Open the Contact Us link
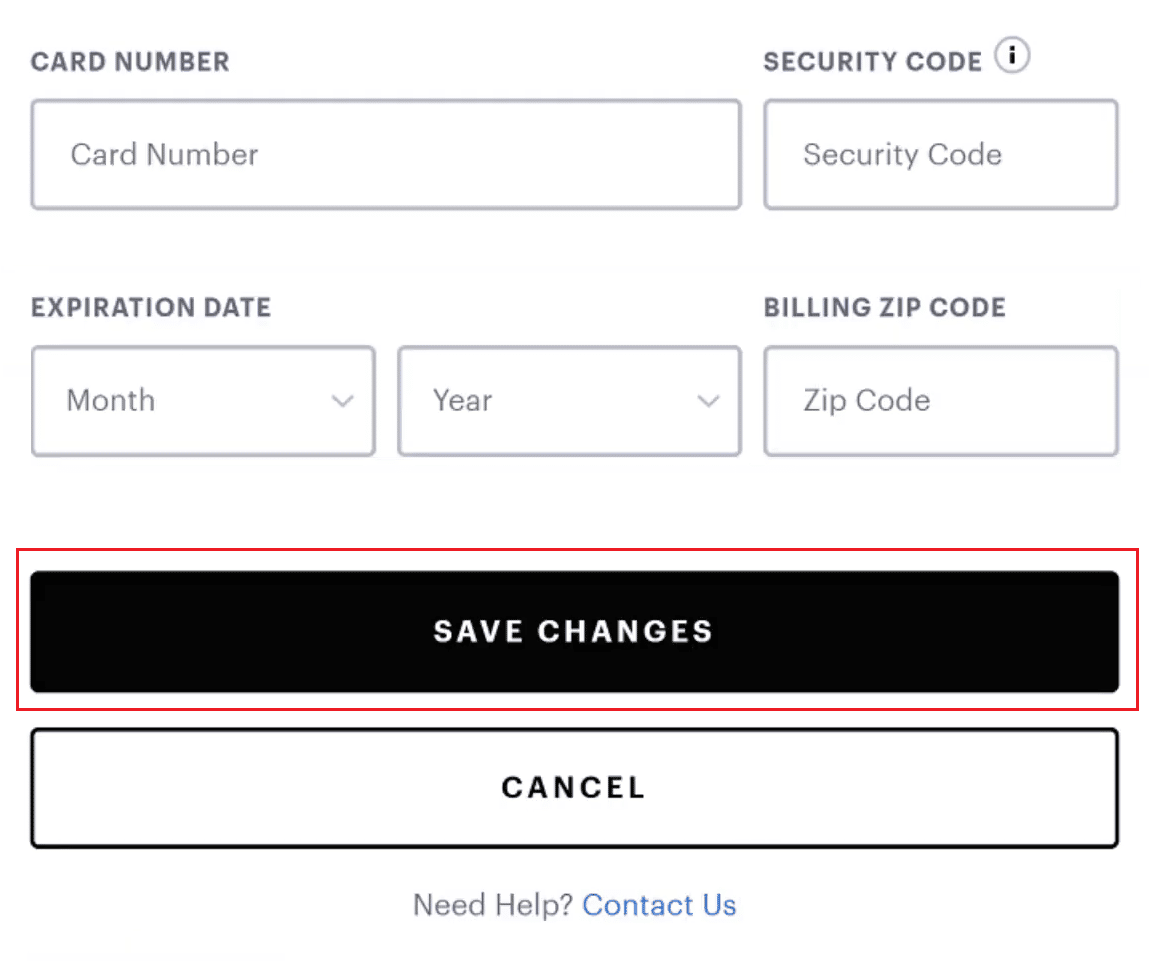 point(658,905)
